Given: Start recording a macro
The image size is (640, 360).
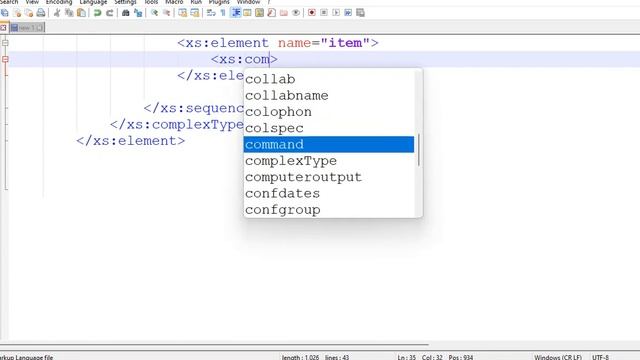Looking at the screenshot, I should pyautogui.click(x=312, y=13).
